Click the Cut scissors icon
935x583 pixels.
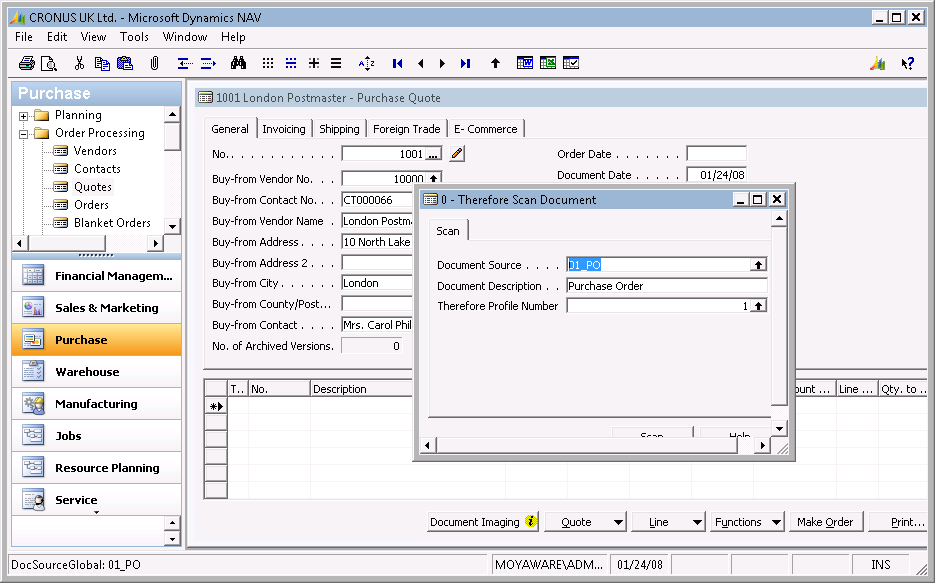[79, 63]
